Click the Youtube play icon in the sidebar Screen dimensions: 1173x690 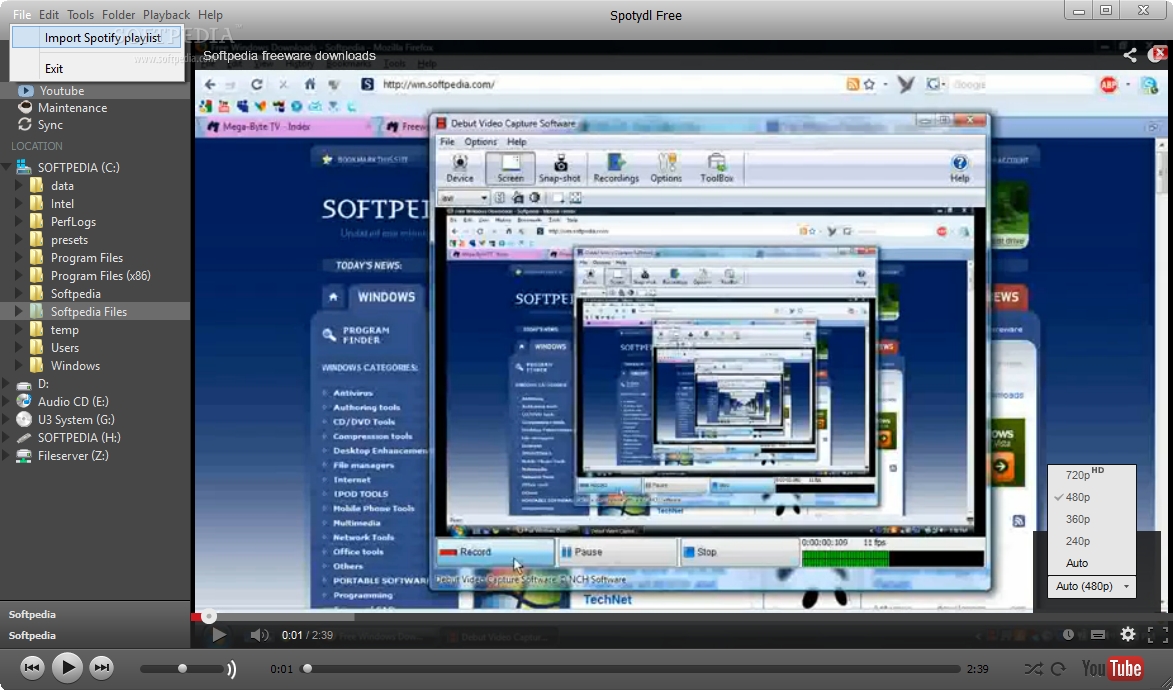tap(25, 91)
